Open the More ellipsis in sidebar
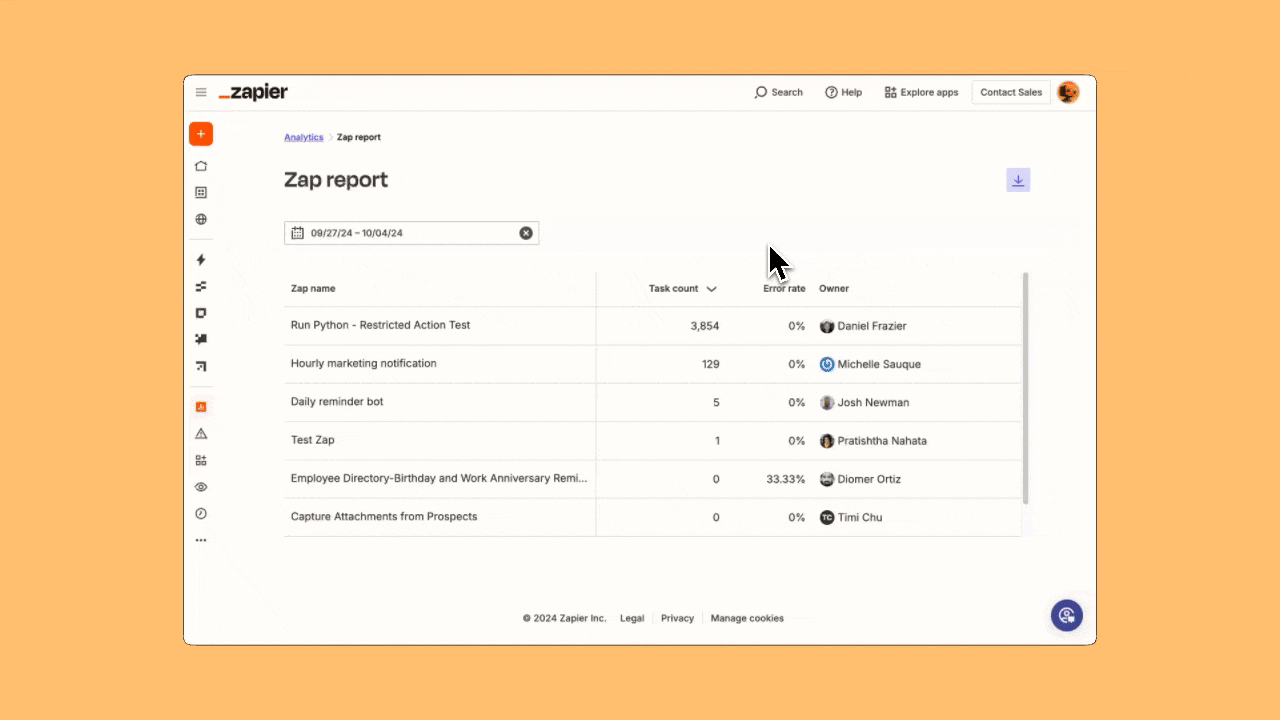The width and height of the screenshot is (1280, 720). click(201, 540)
